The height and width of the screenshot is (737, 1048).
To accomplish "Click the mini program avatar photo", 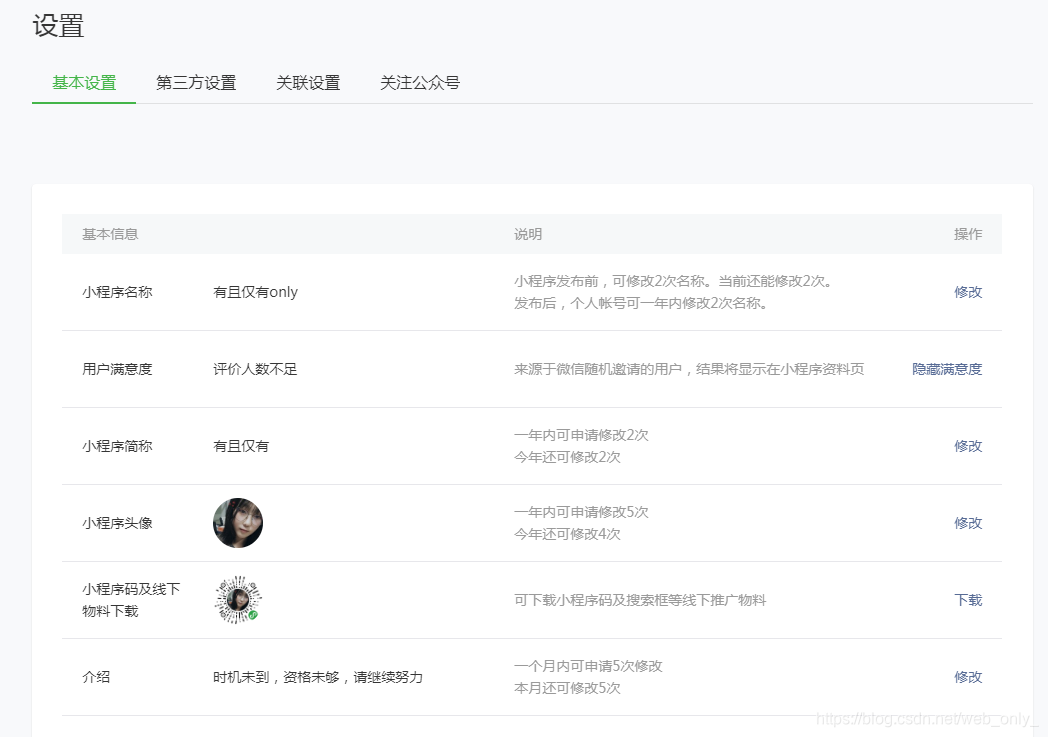I will [237, 522].
